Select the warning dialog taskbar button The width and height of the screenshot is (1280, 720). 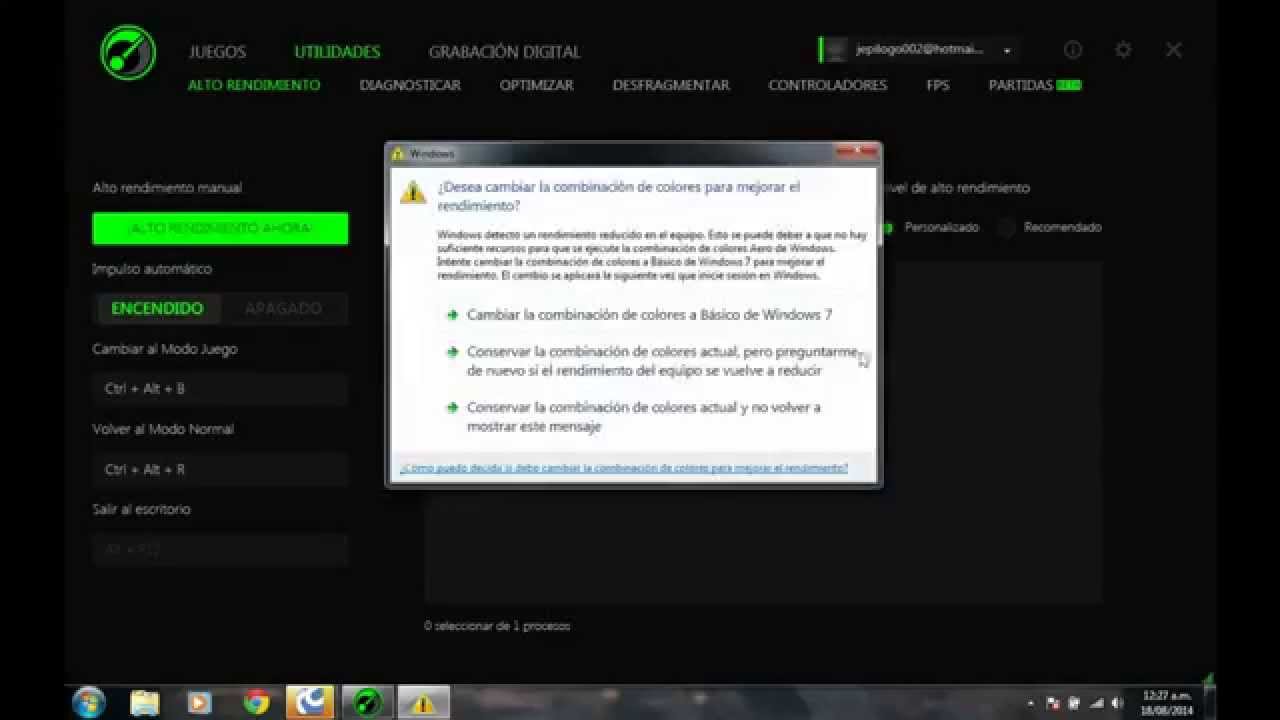(x=423, y=703)
